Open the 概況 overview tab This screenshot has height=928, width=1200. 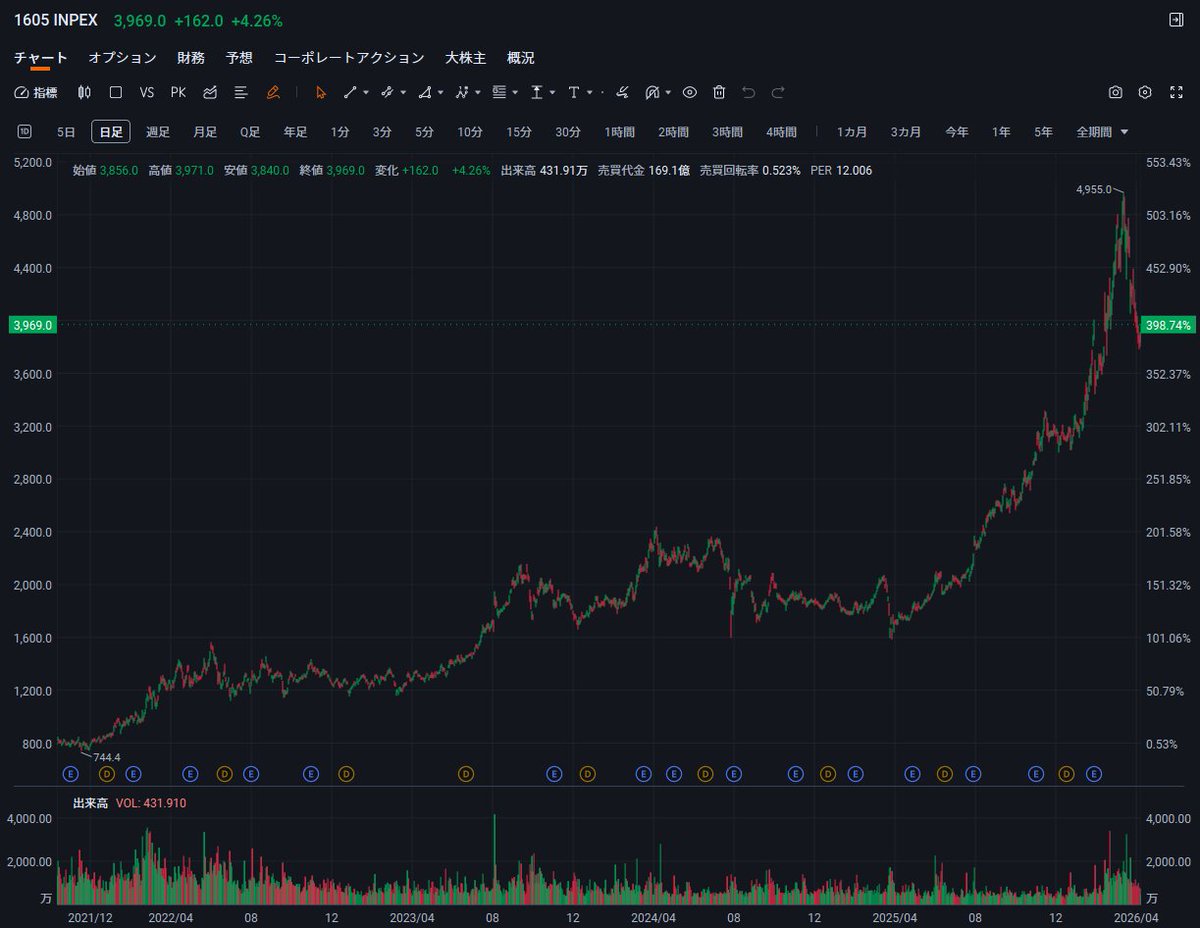pos(521,58)
